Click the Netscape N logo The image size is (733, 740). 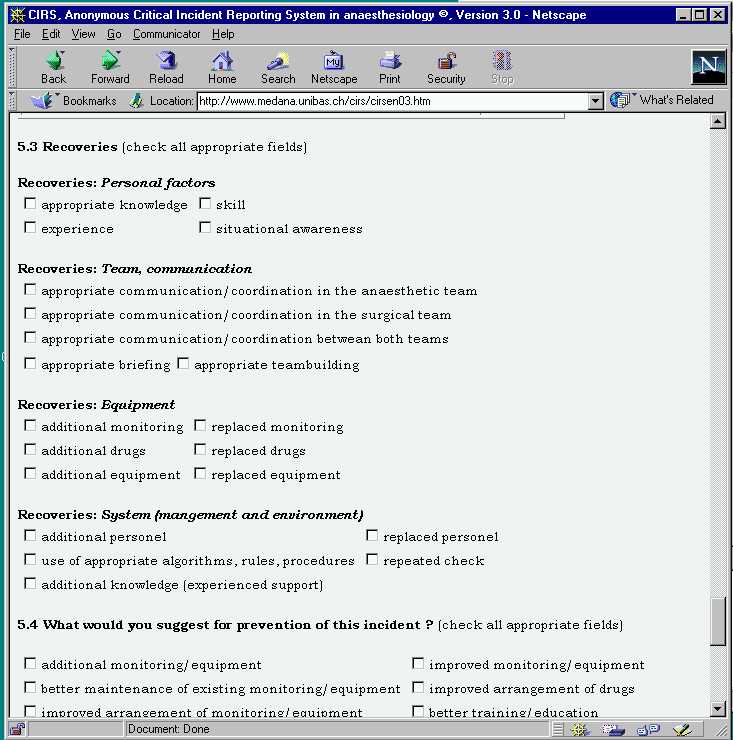[708, 67]
